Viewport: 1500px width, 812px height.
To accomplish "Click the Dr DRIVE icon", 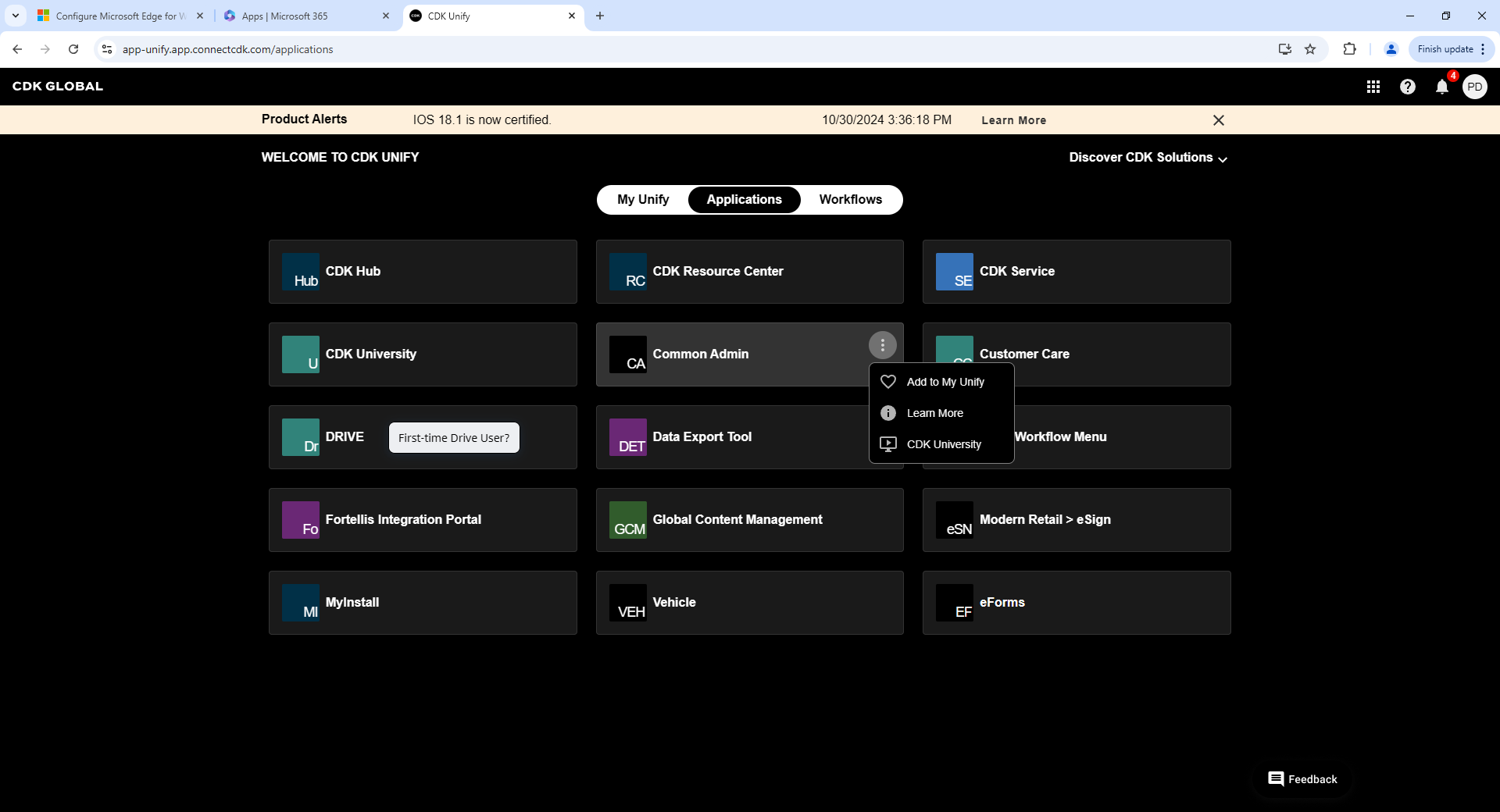I will coord(301,437).
